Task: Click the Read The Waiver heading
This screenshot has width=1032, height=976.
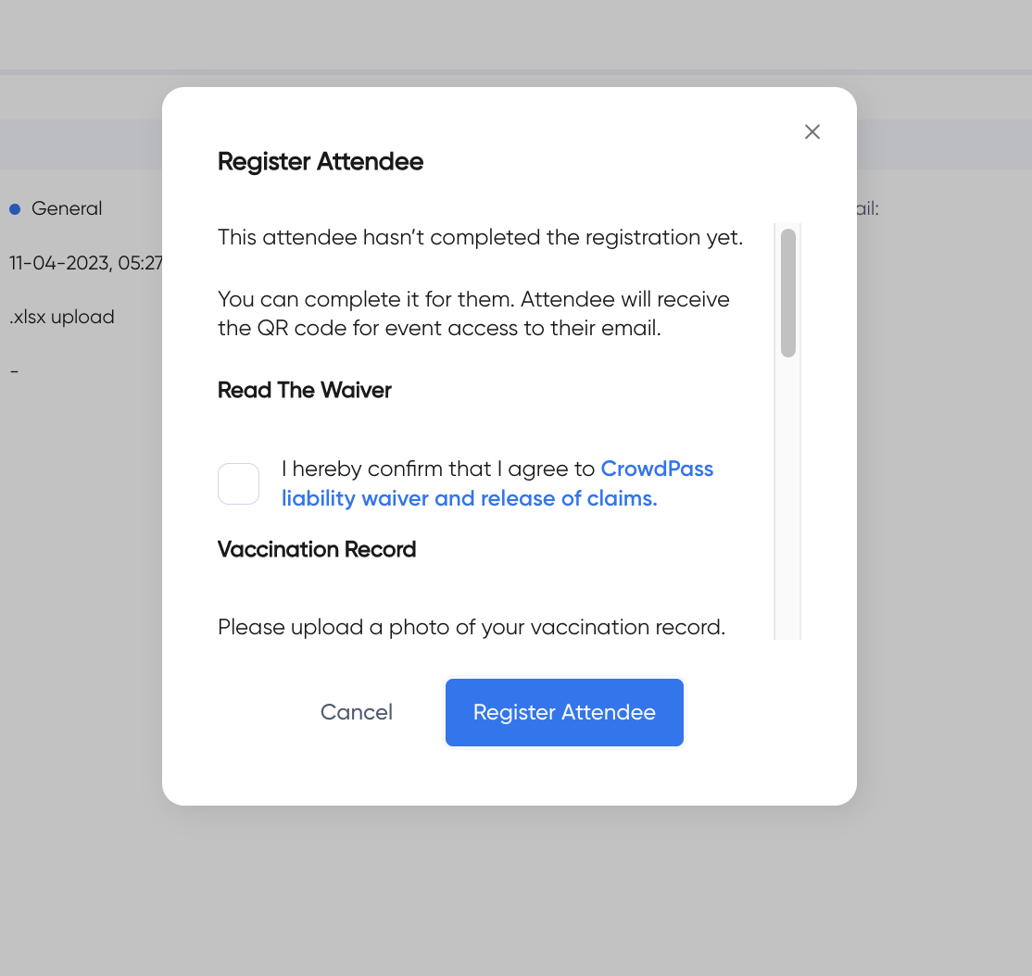Action: pyautogui.click(x=304, y=390)
